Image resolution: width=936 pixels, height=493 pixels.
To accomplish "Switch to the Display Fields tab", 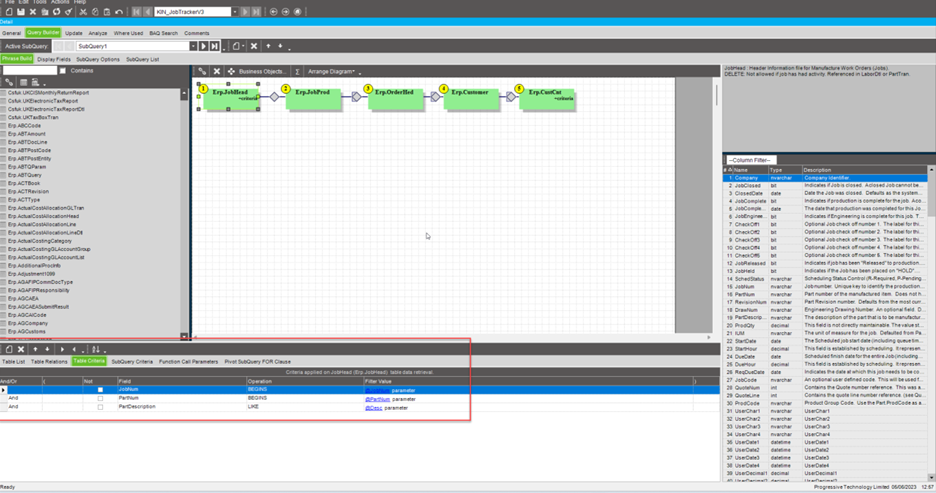I will tap(54, 59).
